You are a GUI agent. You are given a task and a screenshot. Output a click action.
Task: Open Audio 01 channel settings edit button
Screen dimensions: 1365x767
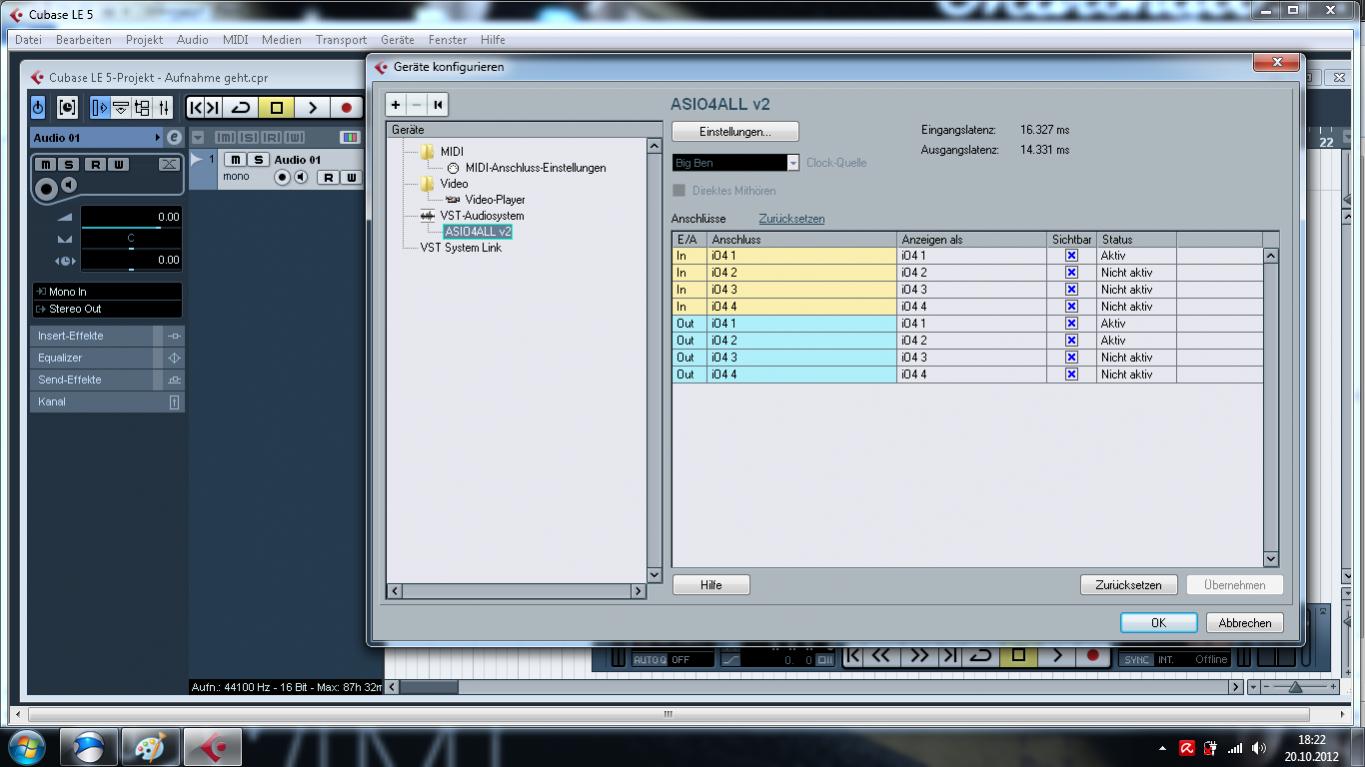[174, 137]
